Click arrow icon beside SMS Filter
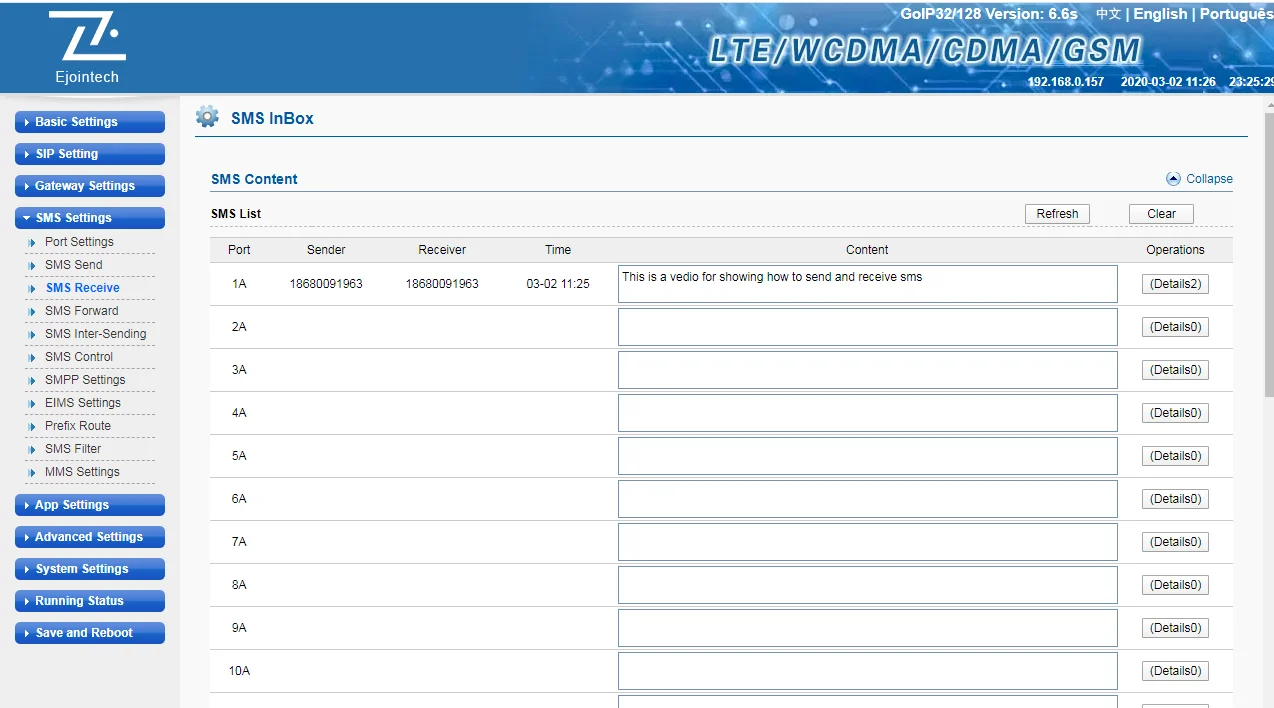 [x=33, y=450]
